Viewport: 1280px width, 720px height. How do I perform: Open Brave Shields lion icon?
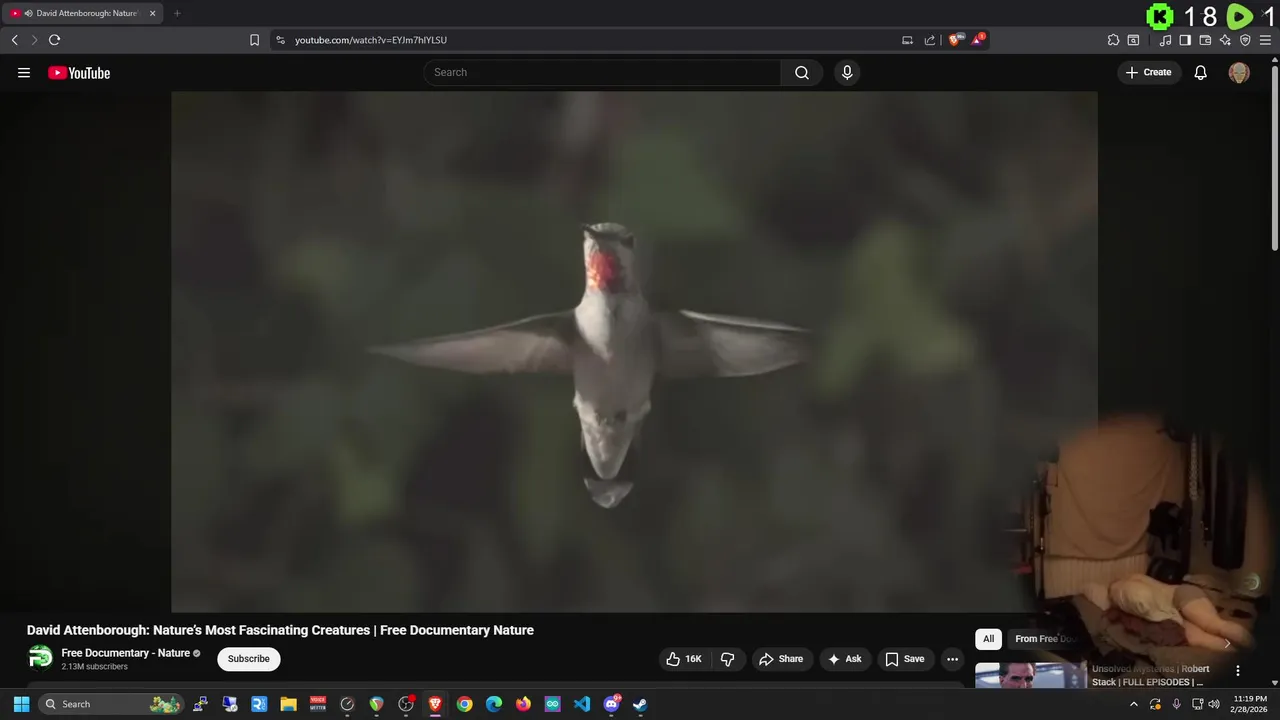click(x=955, y=40)
